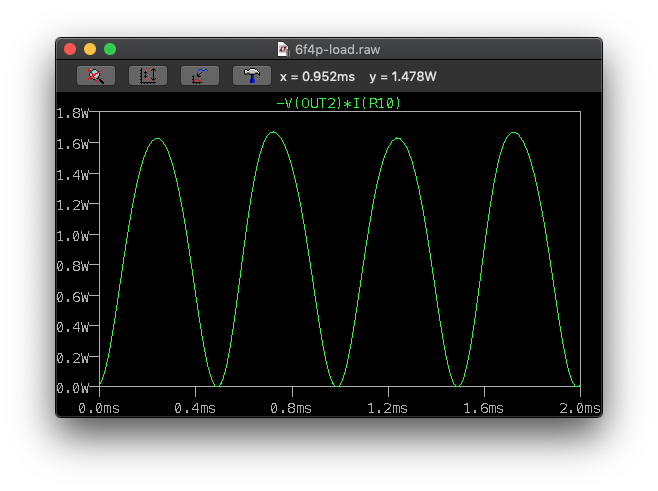Click the 1.2ms label on the horizontal axis
658x491 pixels.
pyautogui.click(x=386, y=408)
